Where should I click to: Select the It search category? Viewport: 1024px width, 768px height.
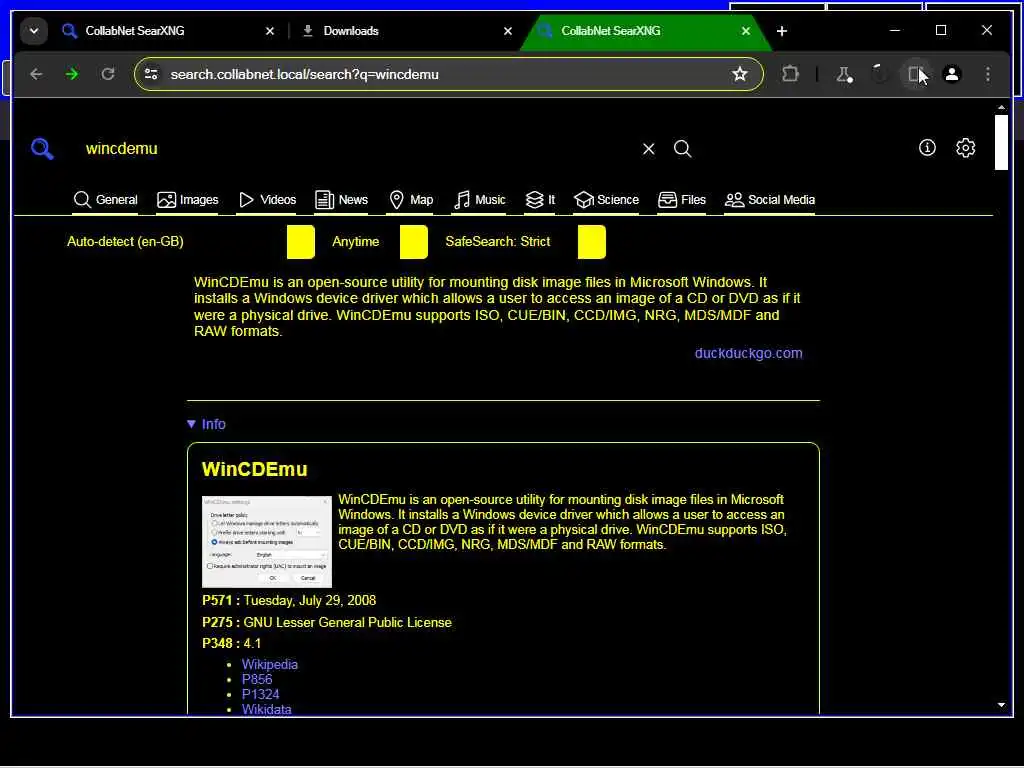coord(540,200)
